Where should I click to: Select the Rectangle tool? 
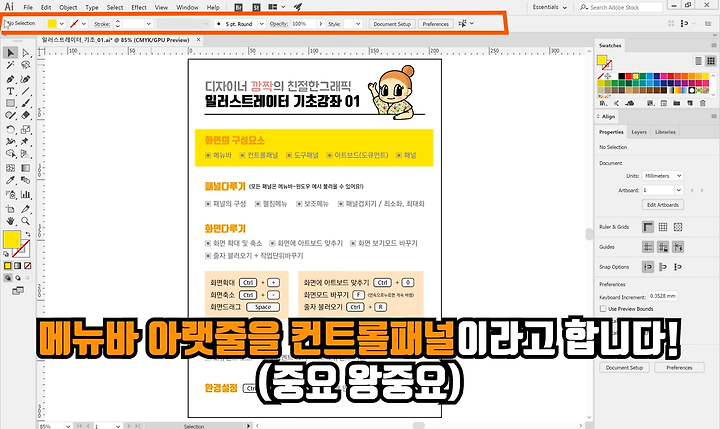[11, 103]
